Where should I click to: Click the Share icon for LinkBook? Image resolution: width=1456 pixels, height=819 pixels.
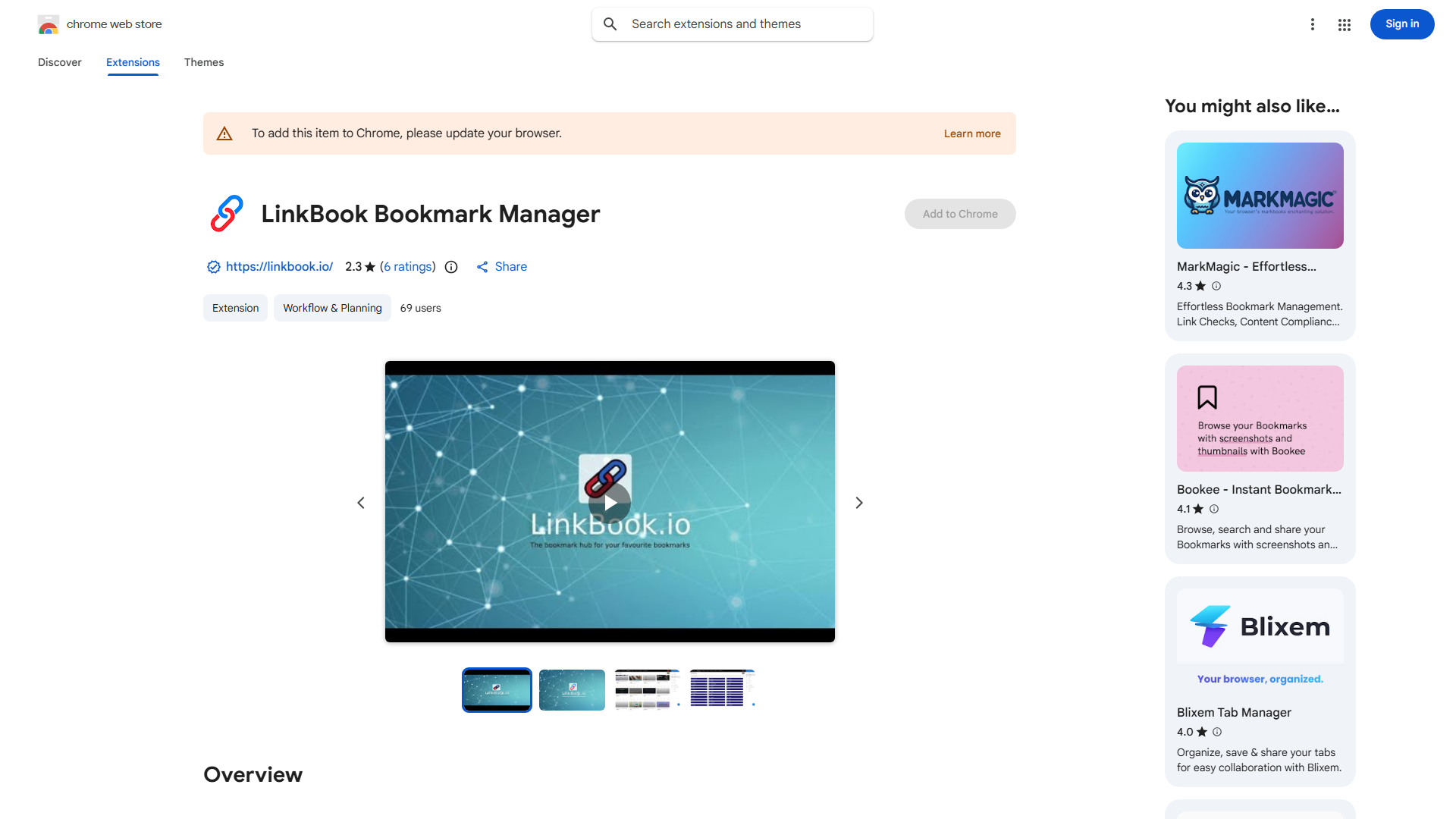click(483, 266)
